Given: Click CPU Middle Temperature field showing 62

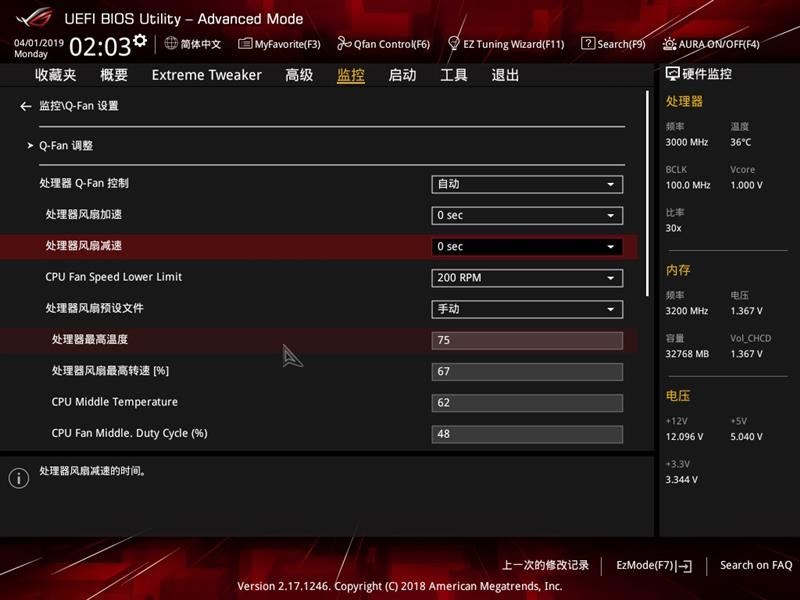Looking at the screenshot, I should point(527,403).
